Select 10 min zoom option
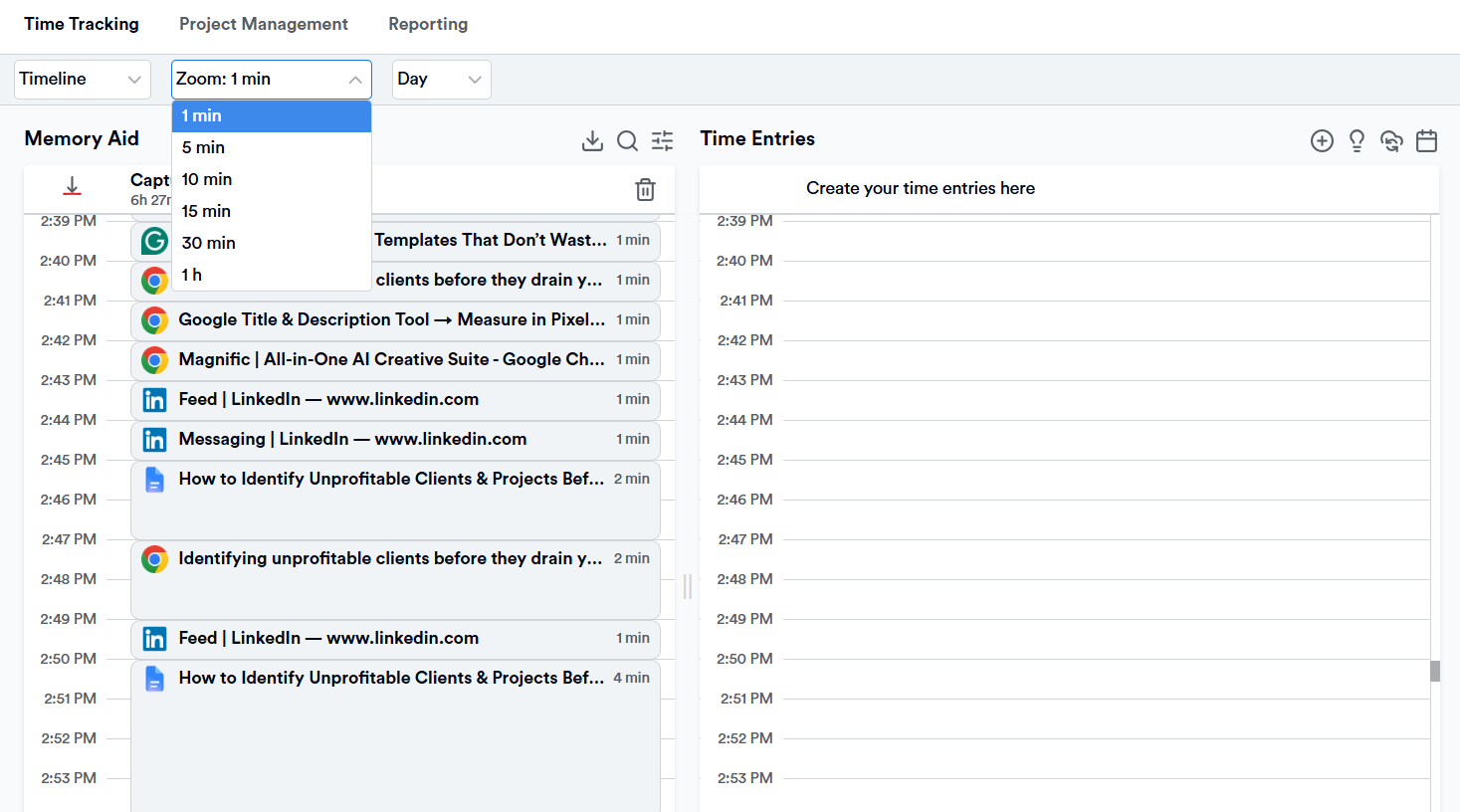Image resolution: width=1460 pixels, height=812 pixels. coord(272,179)
